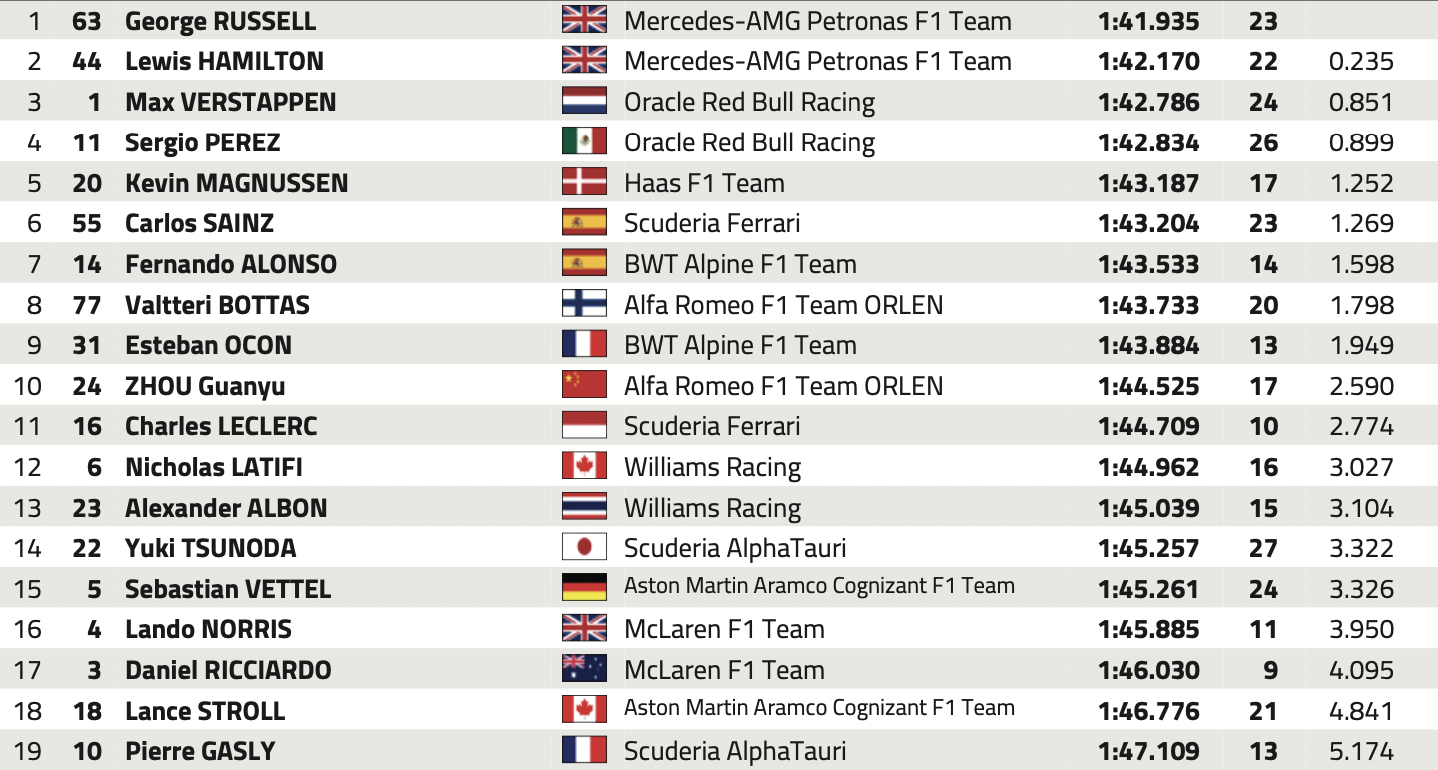
Task: Click the Dutch flag next to Max Verstappen
Action: (x=584, y=101)
